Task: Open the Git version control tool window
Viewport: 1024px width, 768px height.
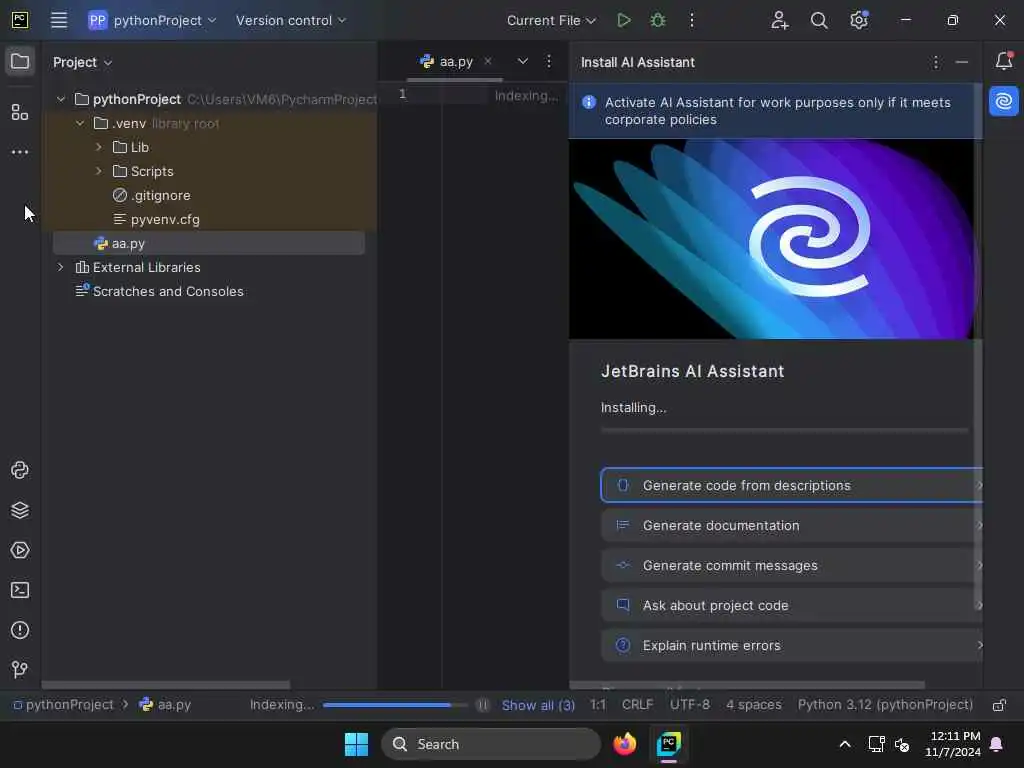Action: pos(20,669)
